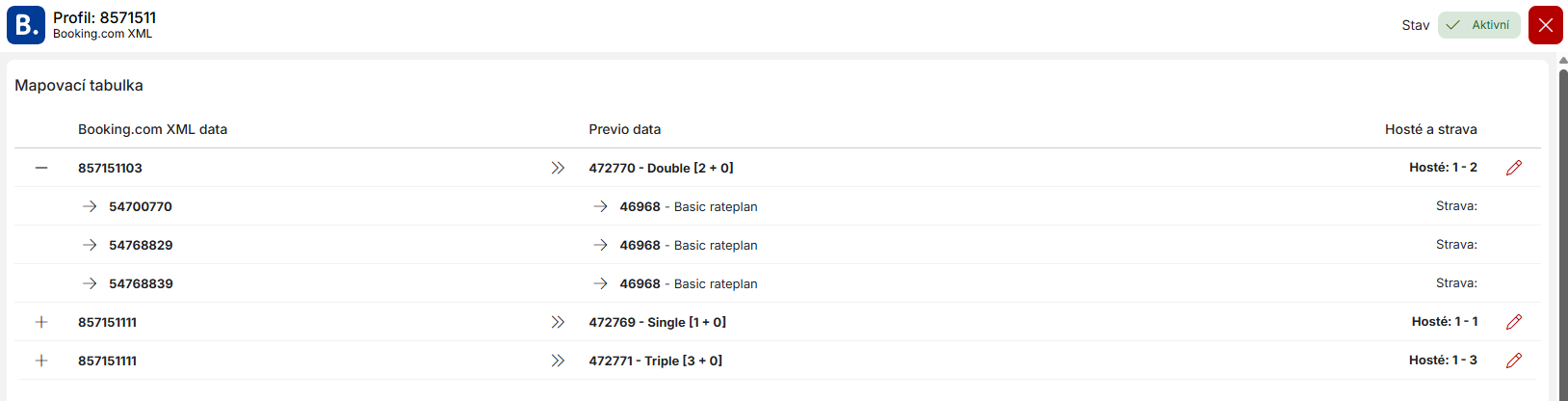The image size is (1568, 401).
Task: Edit the 472771 Triple room mapping
Action: coord(1514,361)
